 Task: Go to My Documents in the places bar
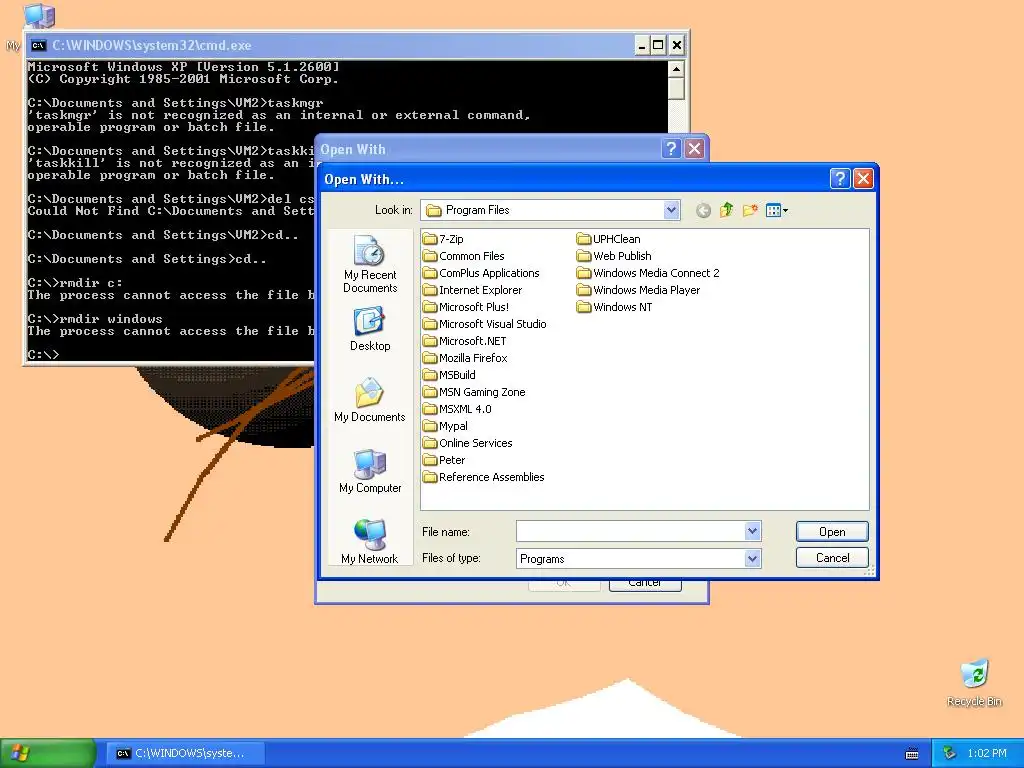tap(370, 400)
